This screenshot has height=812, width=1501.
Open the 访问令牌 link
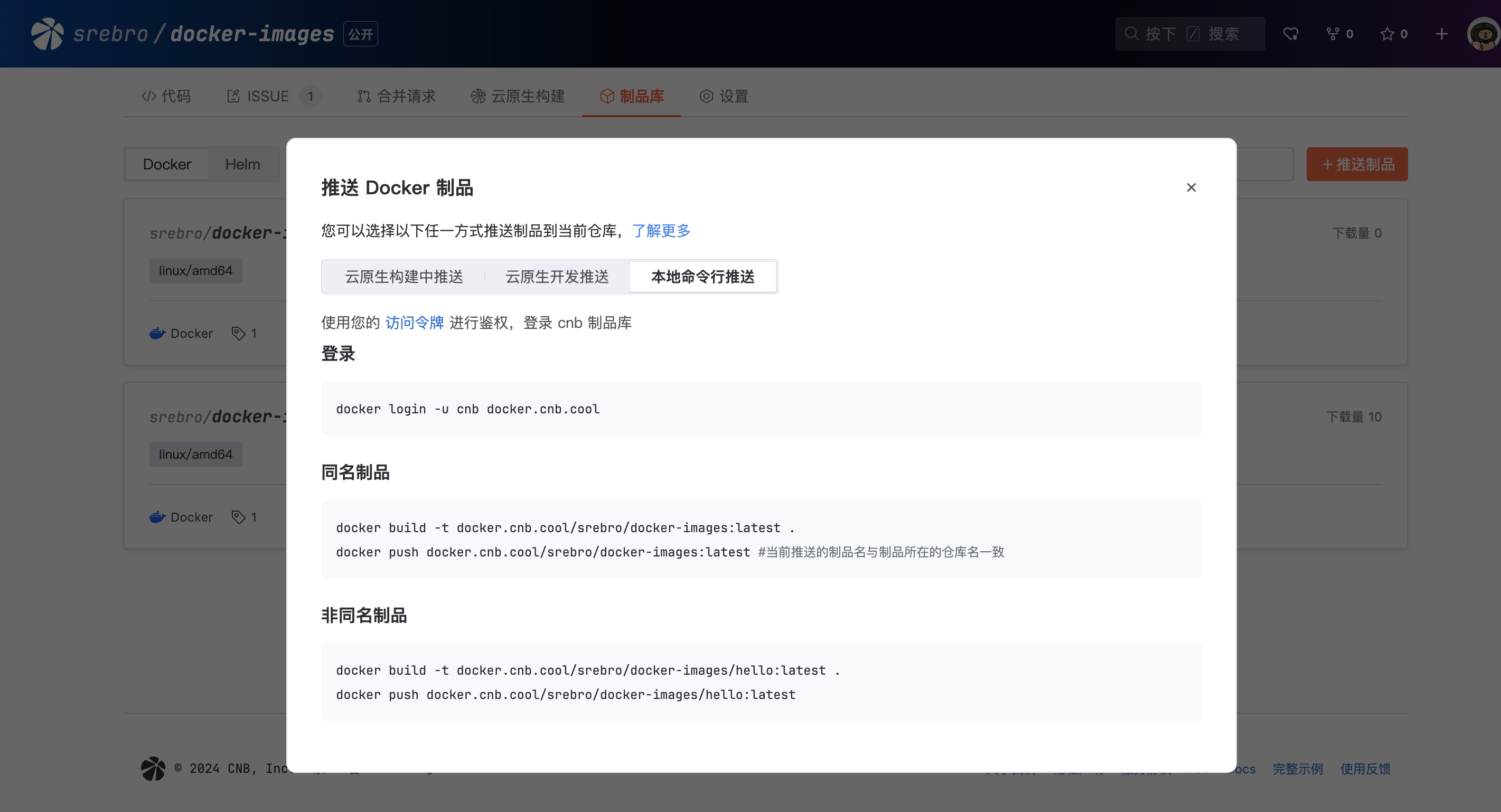click(414, 322)
